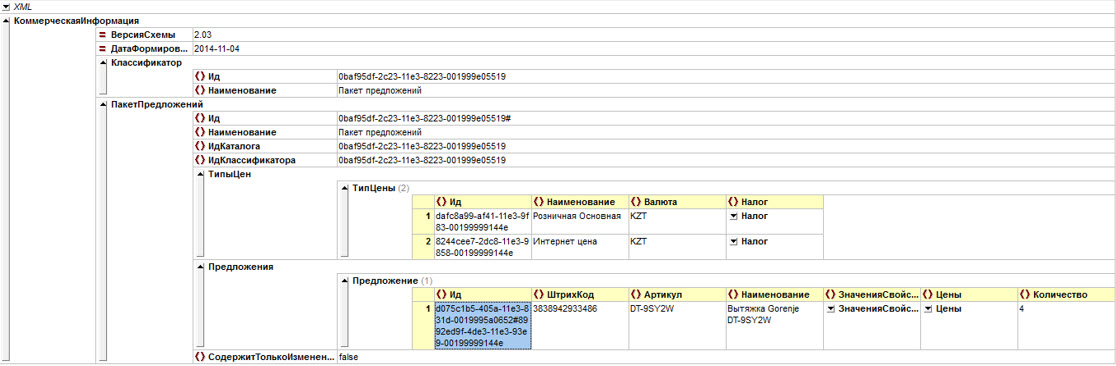Collapse the ТипыЦен node
Image resolution: width=1116 pixels, height=366 pixels.
coord(200,175)
